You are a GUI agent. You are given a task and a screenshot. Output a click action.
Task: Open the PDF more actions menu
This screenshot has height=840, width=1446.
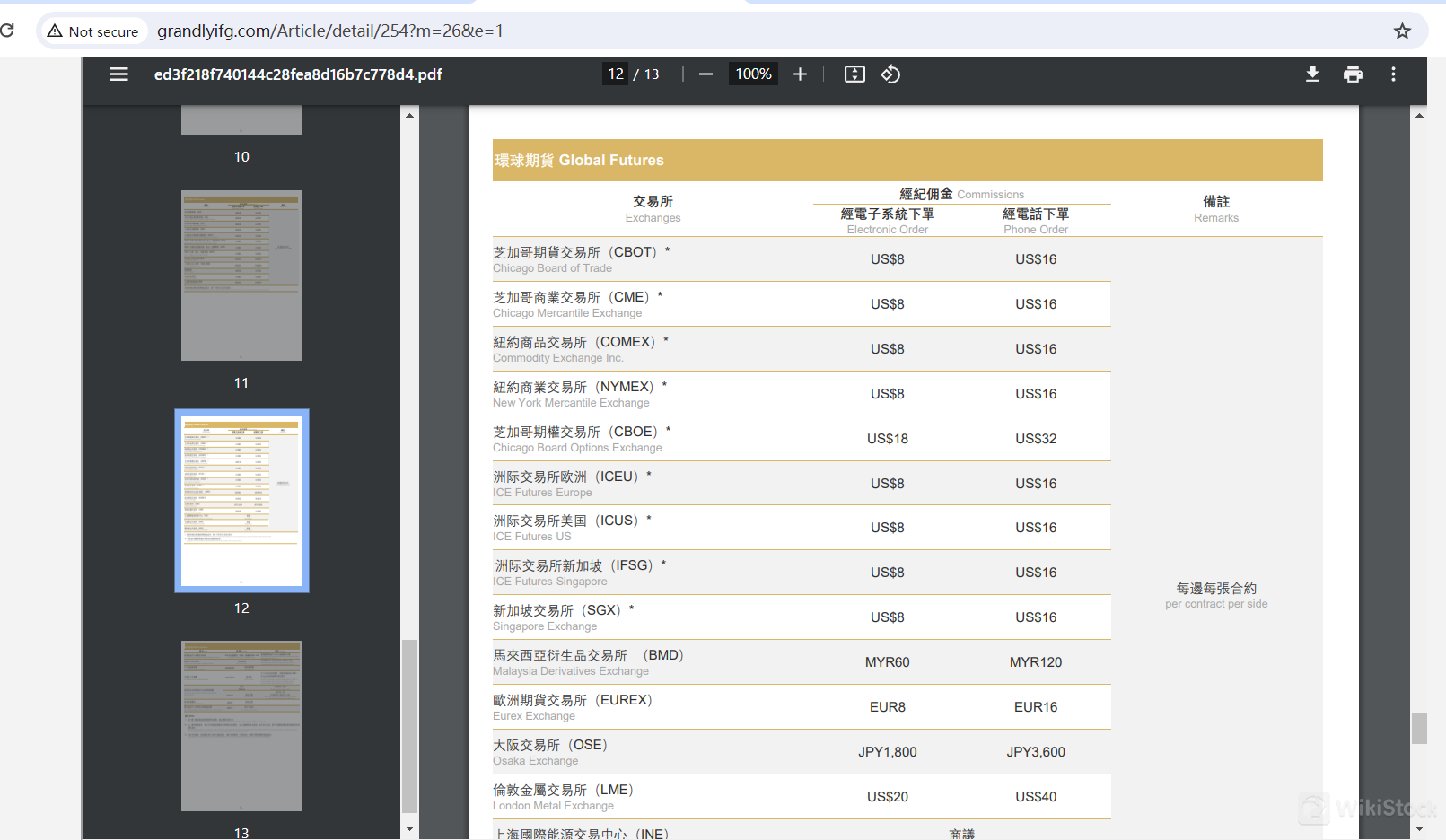[x=1393, y=74]
